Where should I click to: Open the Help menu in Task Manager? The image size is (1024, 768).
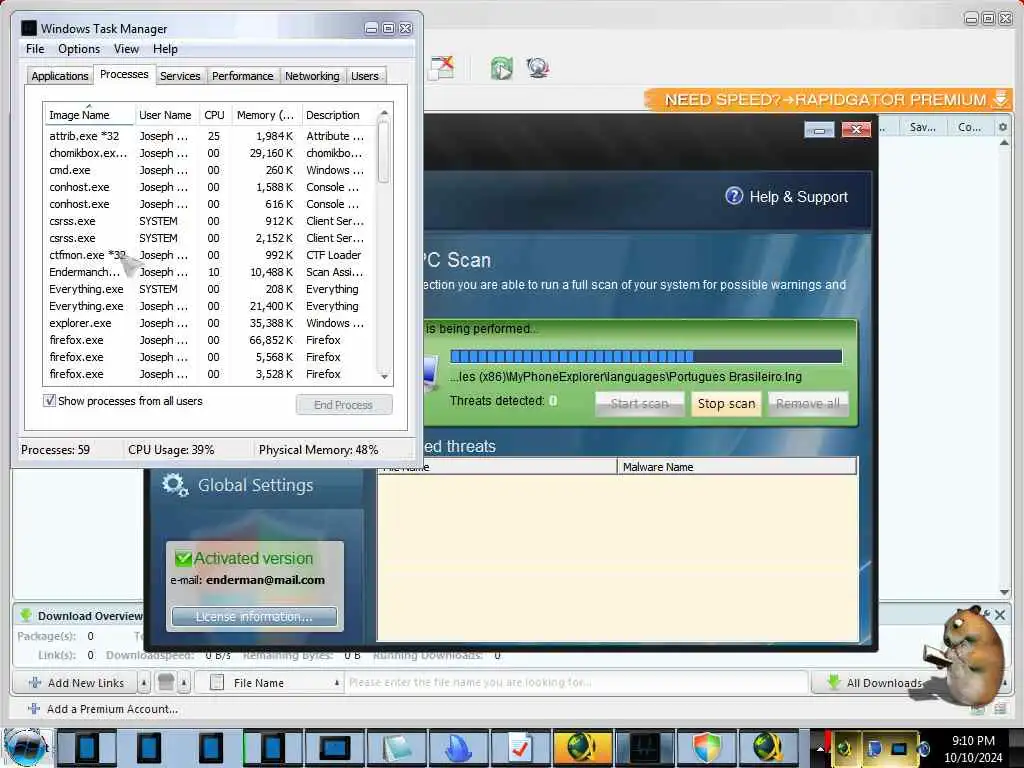coord(165,49)
